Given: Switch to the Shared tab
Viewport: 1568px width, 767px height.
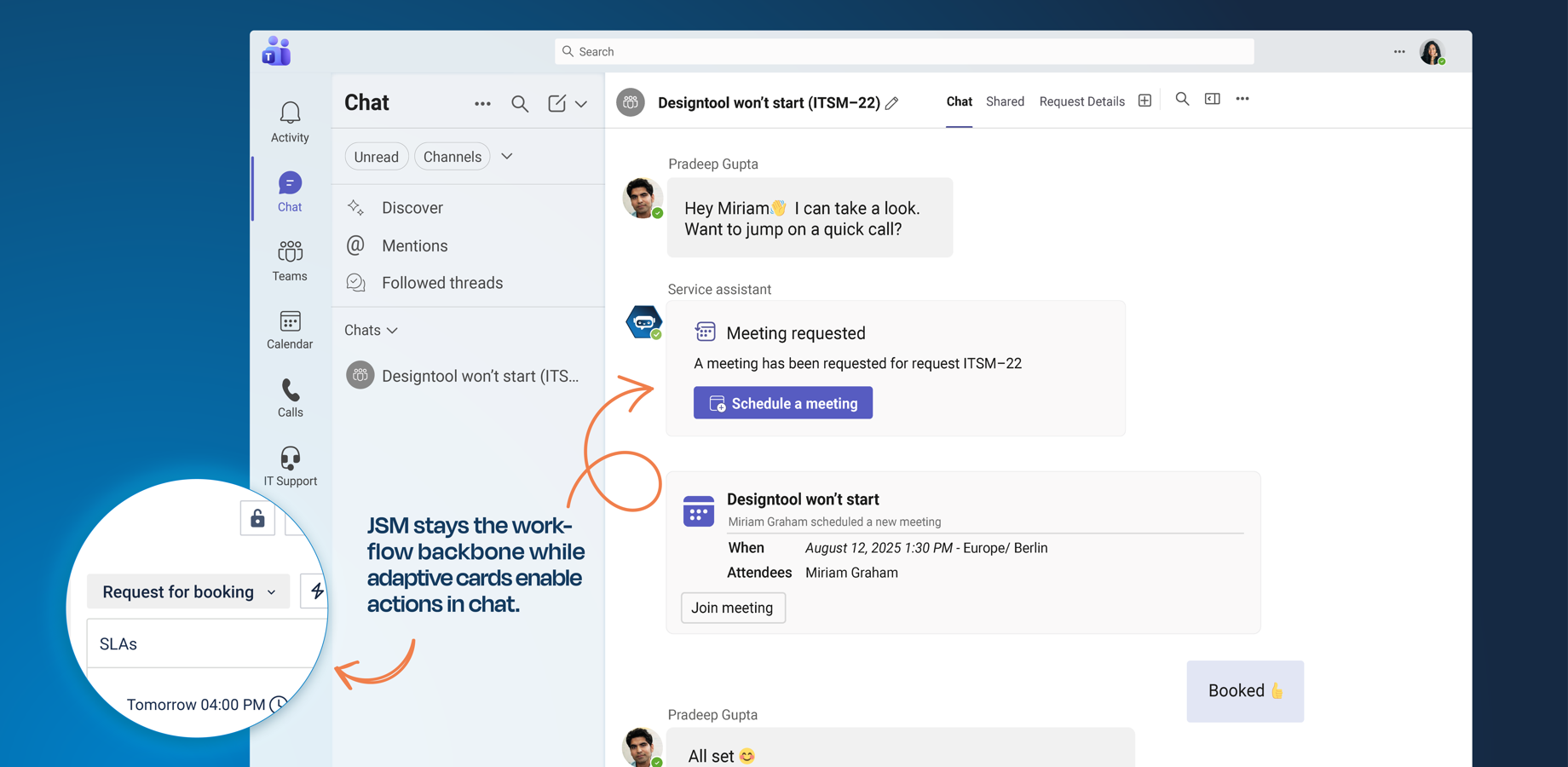Looking at the screenshot, I should [x=1005, y=101].
